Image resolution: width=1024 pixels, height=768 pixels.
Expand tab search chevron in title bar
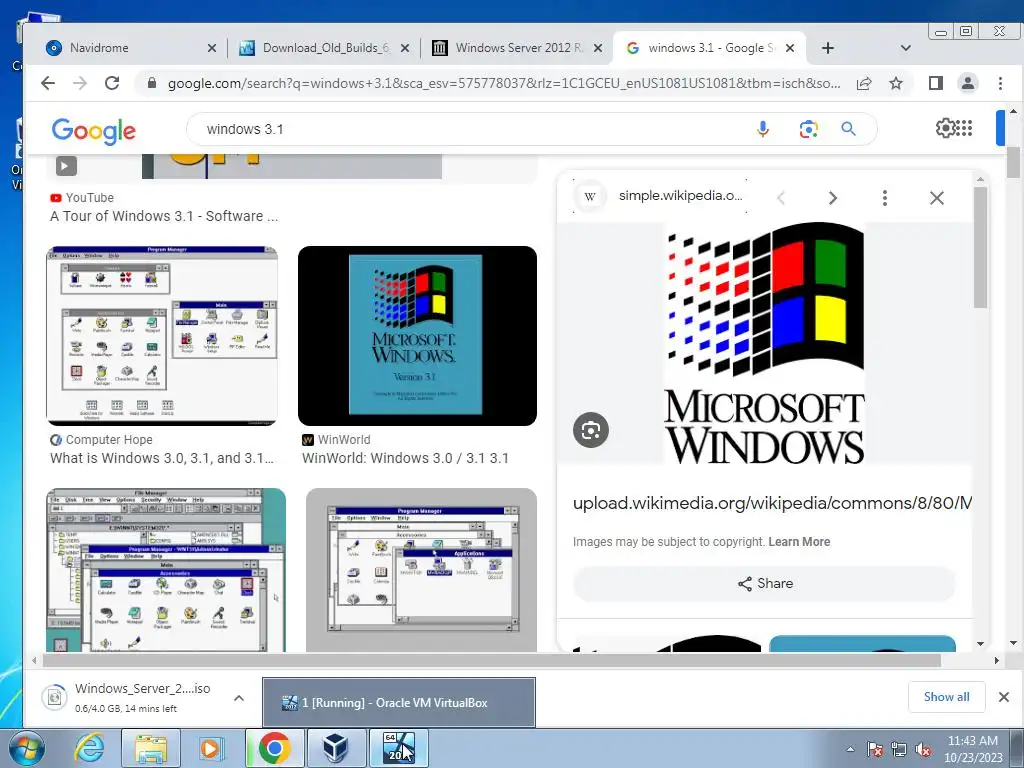[905, 48]
